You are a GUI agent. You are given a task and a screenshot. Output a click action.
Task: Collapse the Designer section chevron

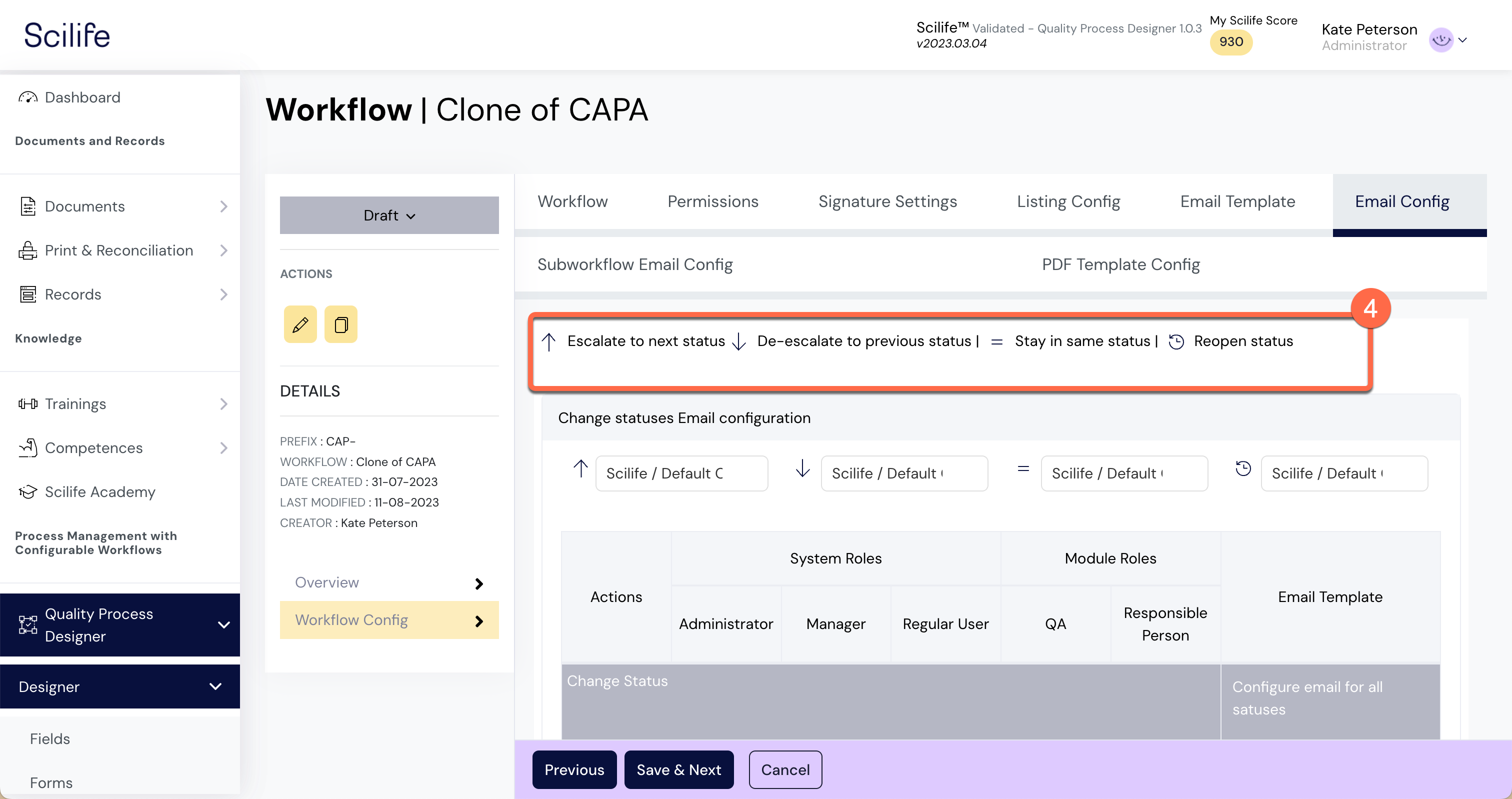point(215,686)
